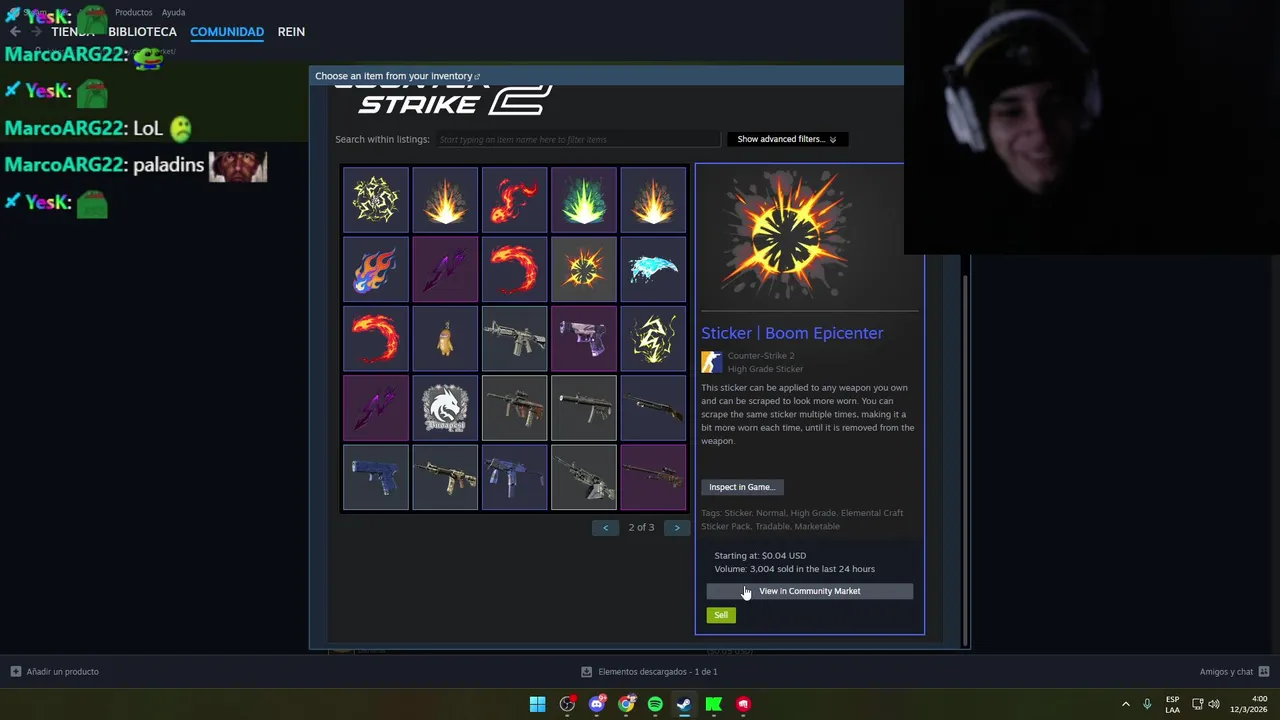Select the red S-shaped fire sticker
Viewport: 1280px width, 720px height.
(514, 199)
